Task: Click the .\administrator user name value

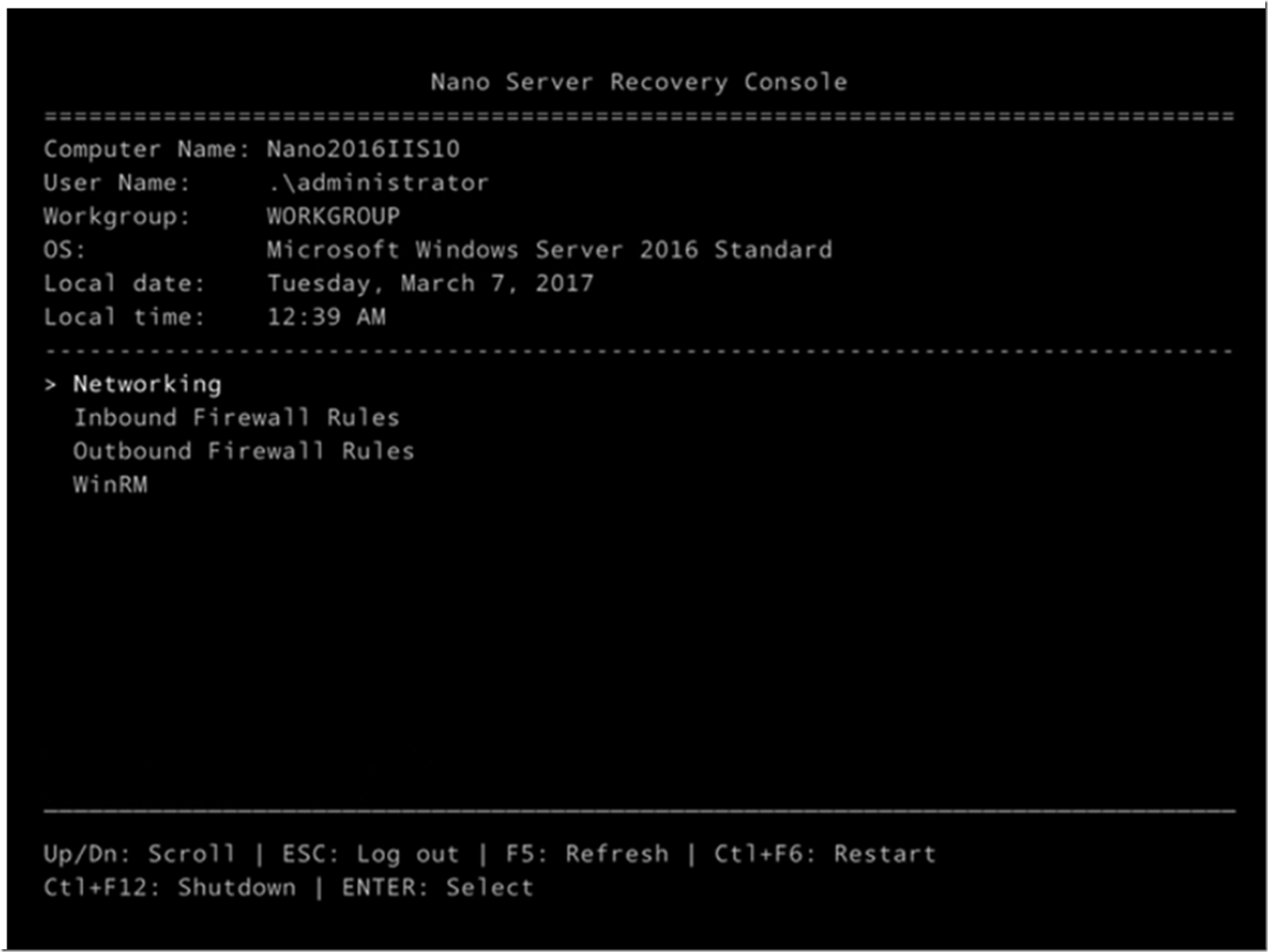Action: click(x=378, y=183)
